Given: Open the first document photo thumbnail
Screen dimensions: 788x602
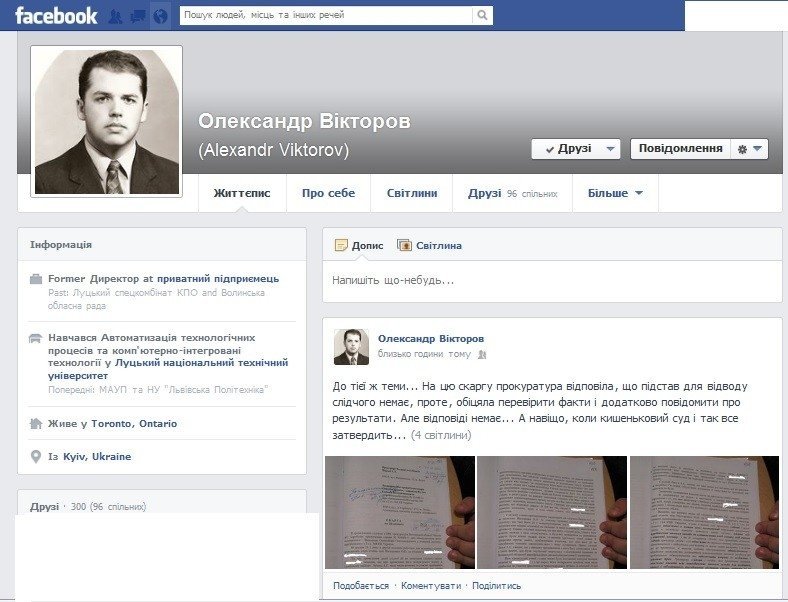Looking at the screenshot, I should 400,513.
